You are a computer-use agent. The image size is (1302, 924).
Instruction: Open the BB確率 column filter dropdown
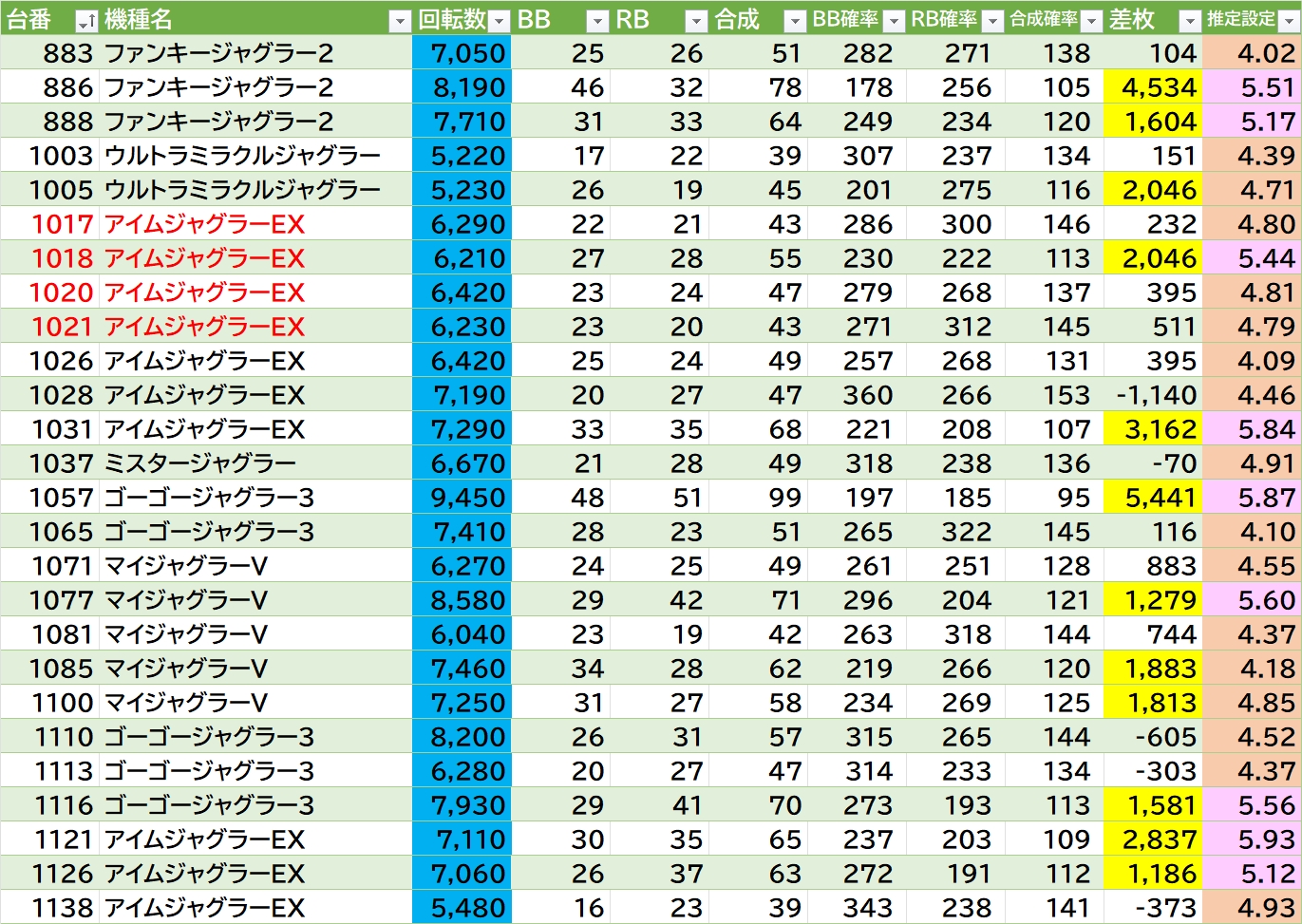894,21
